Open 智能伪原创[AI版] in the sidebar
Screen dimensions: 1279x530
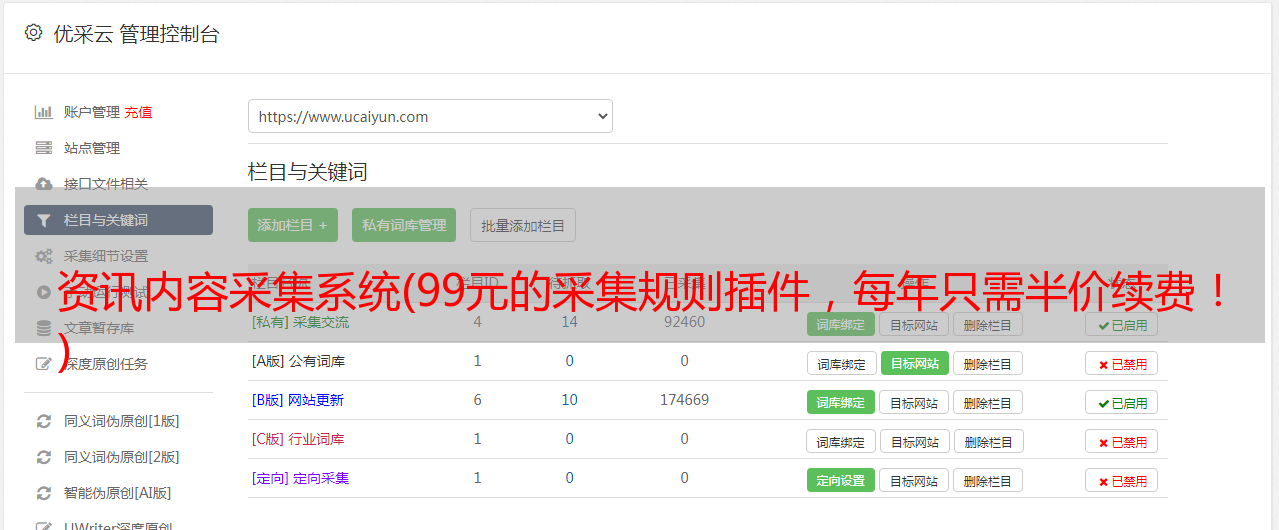click(118, 493)
